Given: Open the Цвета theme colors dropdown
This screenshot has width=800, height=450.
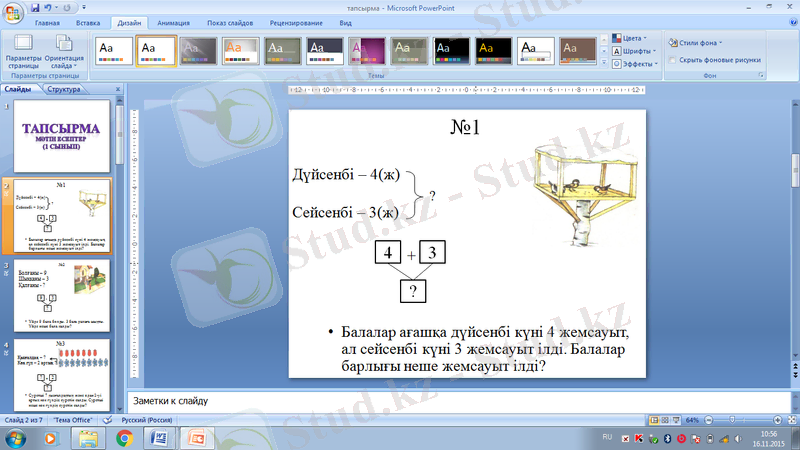Looking at the screenshot, I should (630, 38).
